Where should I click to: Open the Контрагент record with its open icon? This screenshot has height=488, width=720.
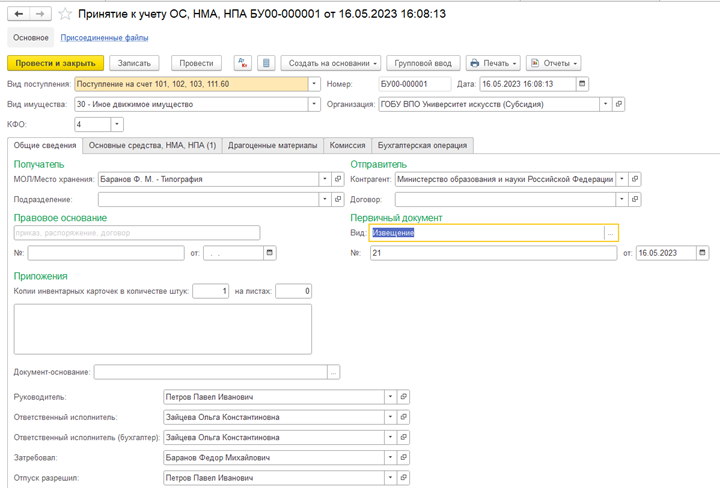coord(635,179)
